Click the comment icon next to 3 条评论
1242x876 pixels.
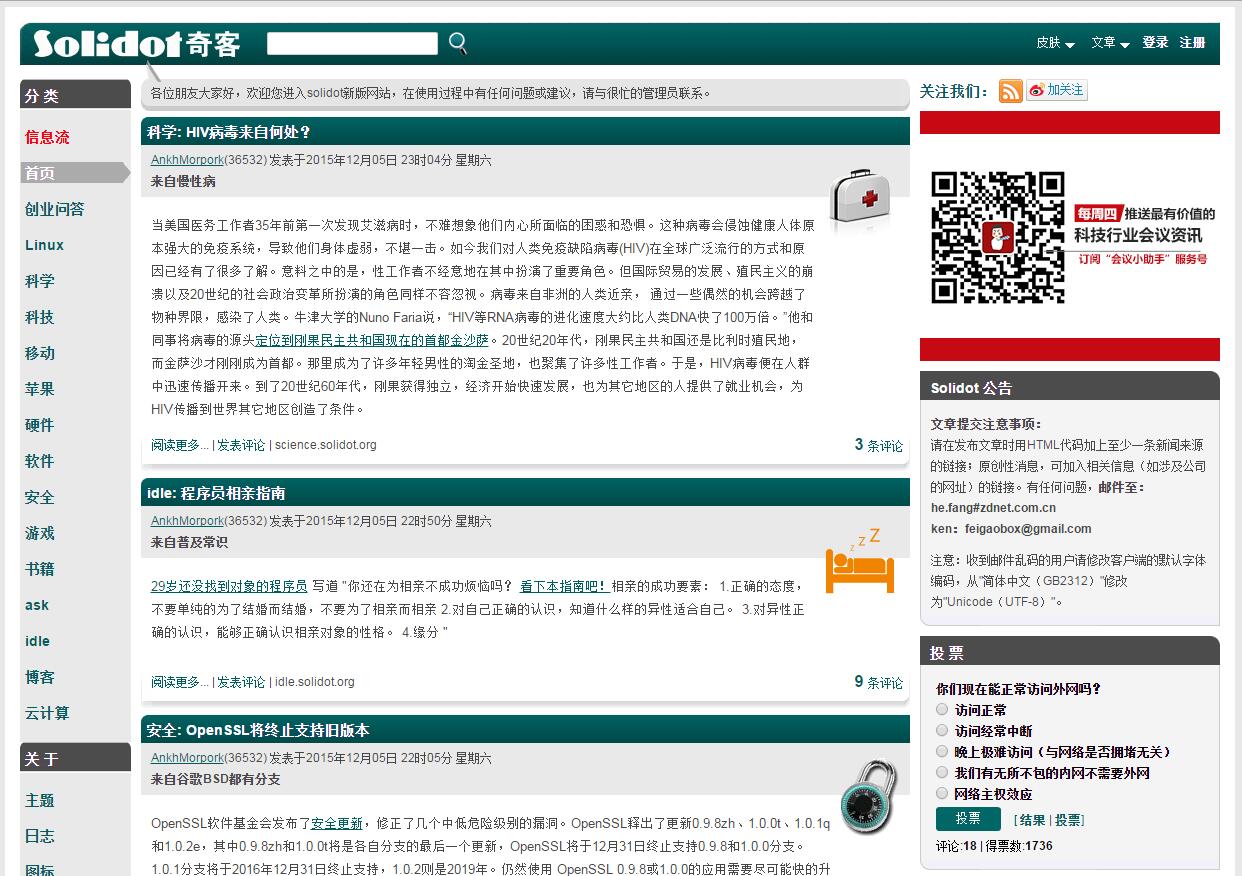pos(875,446)
